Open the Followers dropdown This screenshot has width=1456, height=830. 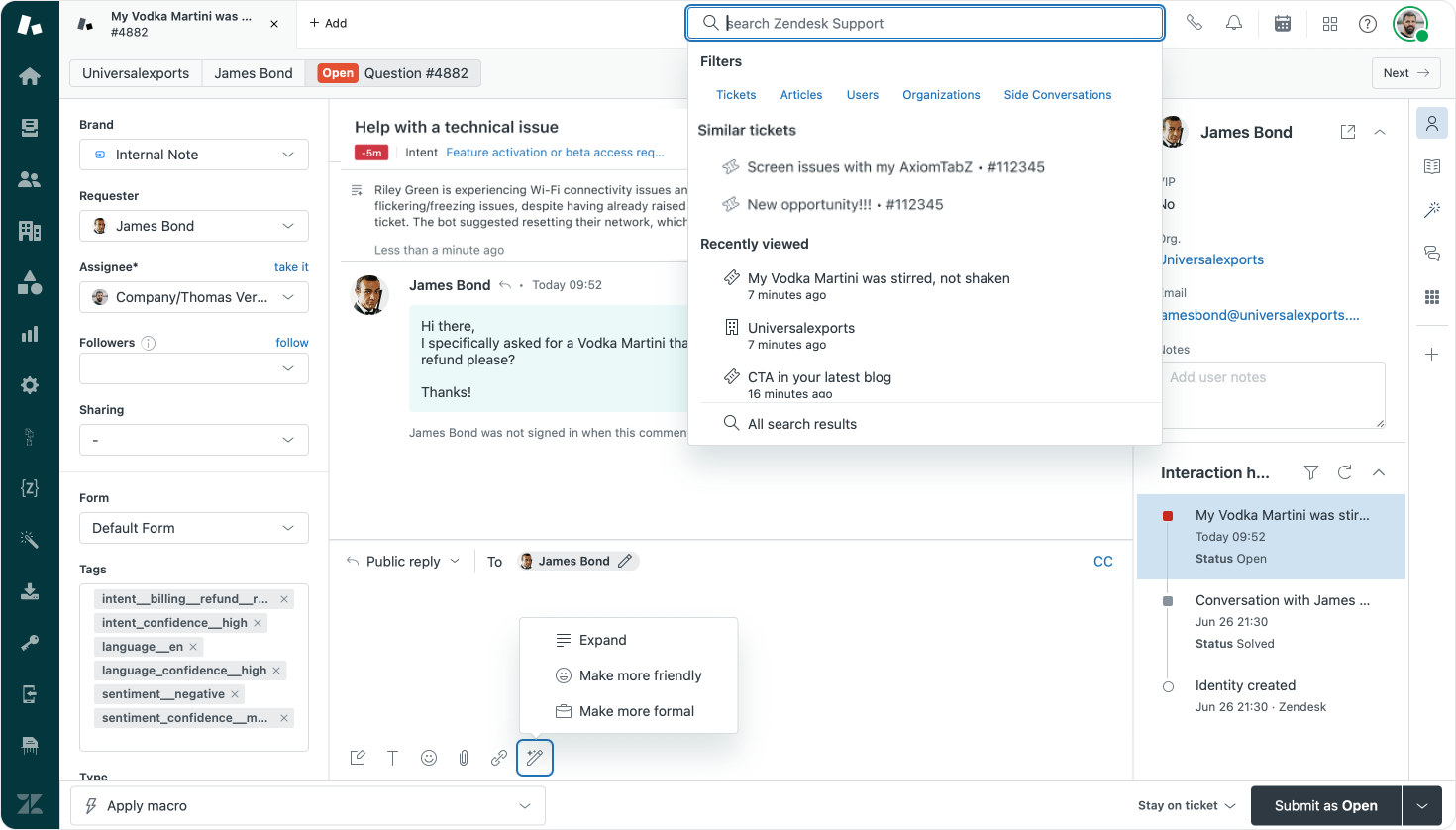(x=194, y=368)
